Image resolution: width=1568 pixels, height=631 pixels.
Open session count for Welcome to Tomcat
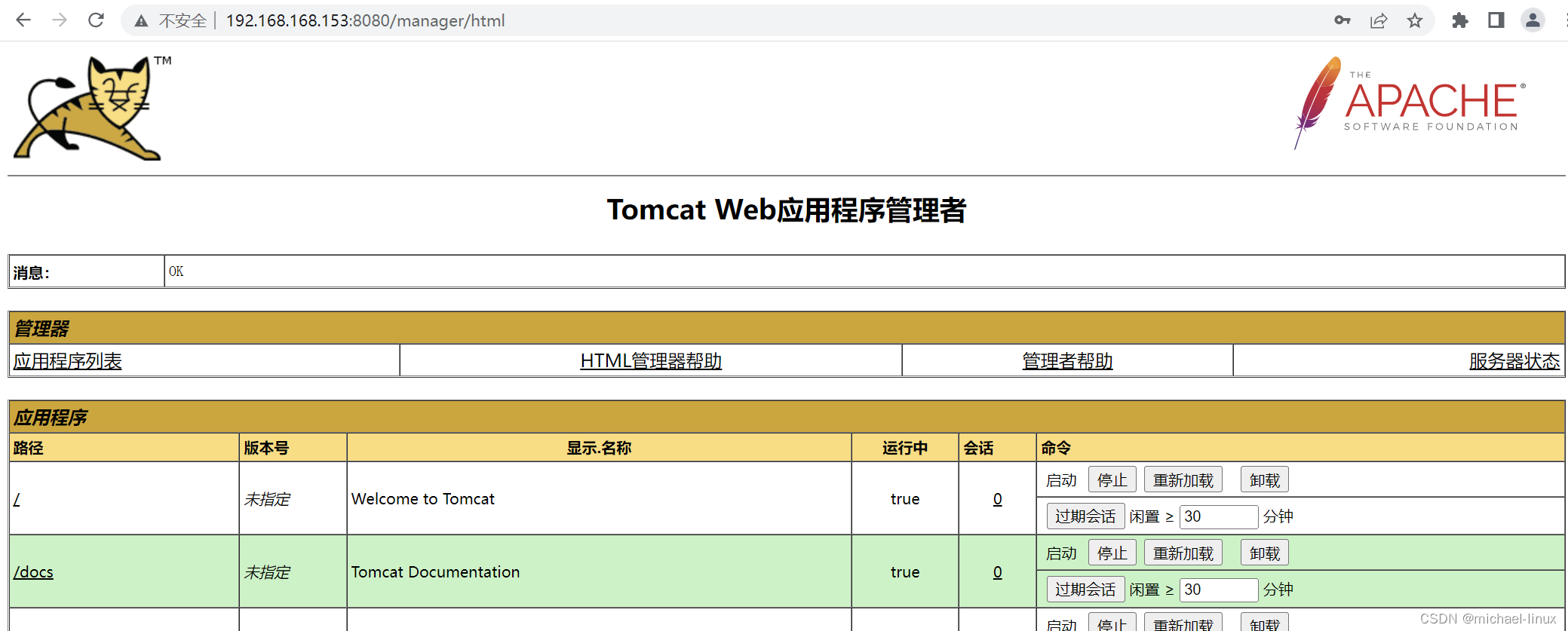997,499
